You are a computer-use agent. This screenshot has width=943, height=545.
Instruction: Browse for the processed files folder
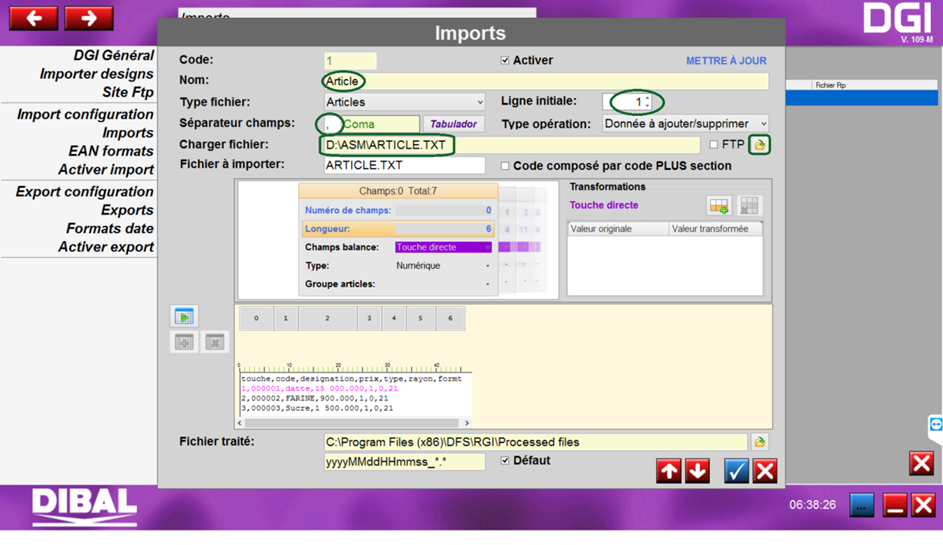tap(759, 442)
